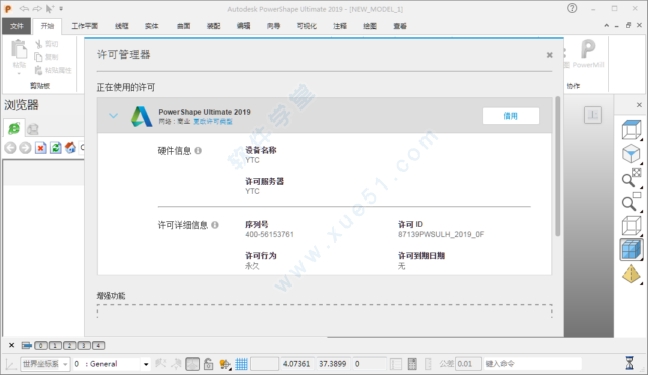
Task: Toggle the workplane icon left of padlock
Action: click(x=193, y=364)
